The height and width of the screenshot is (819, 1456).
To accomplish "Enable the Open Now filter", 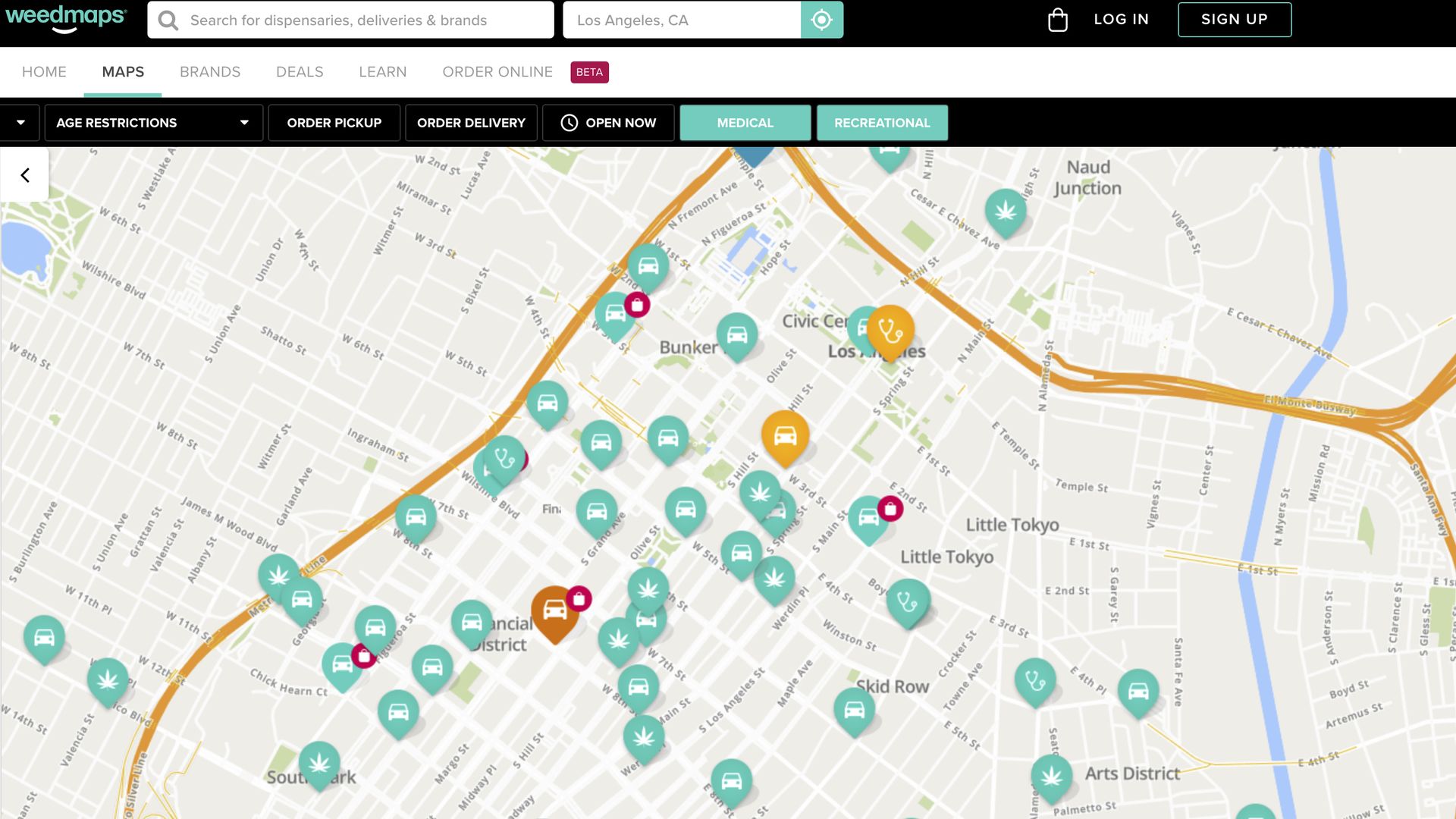I will 608,123.
